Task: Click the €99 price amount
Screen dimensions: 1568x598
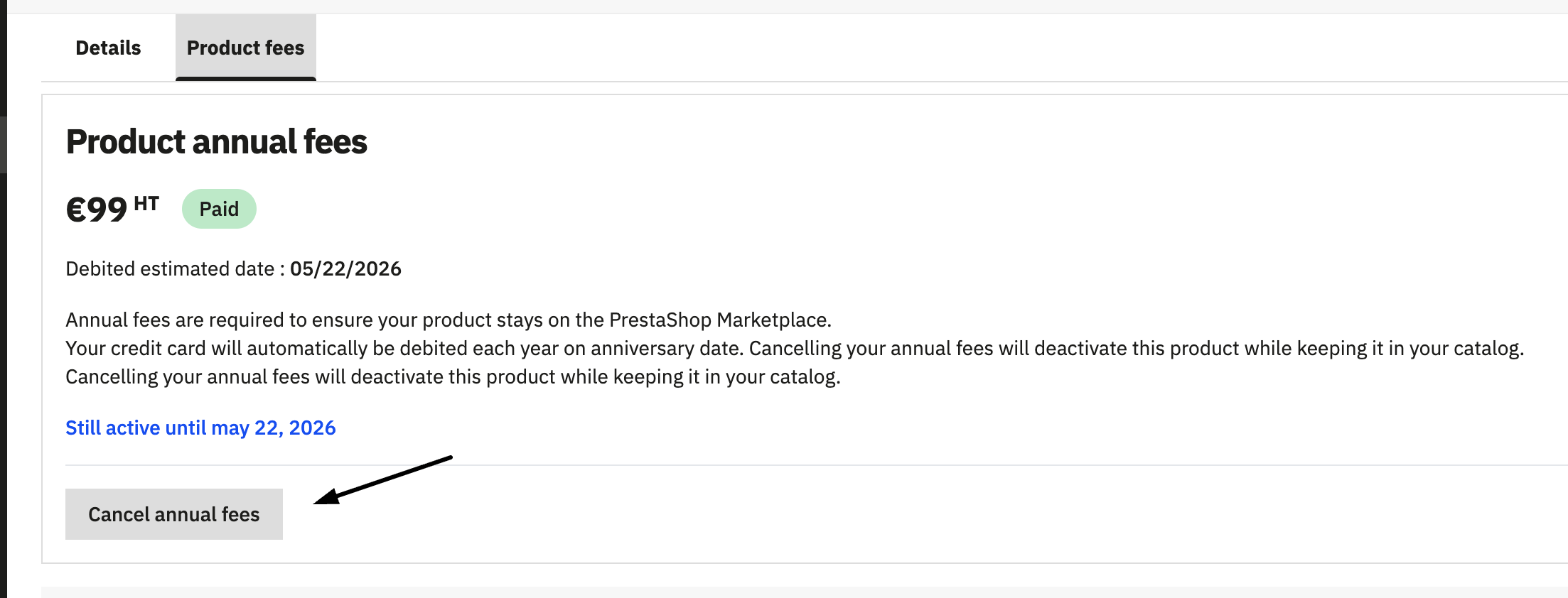Action: 97,210
